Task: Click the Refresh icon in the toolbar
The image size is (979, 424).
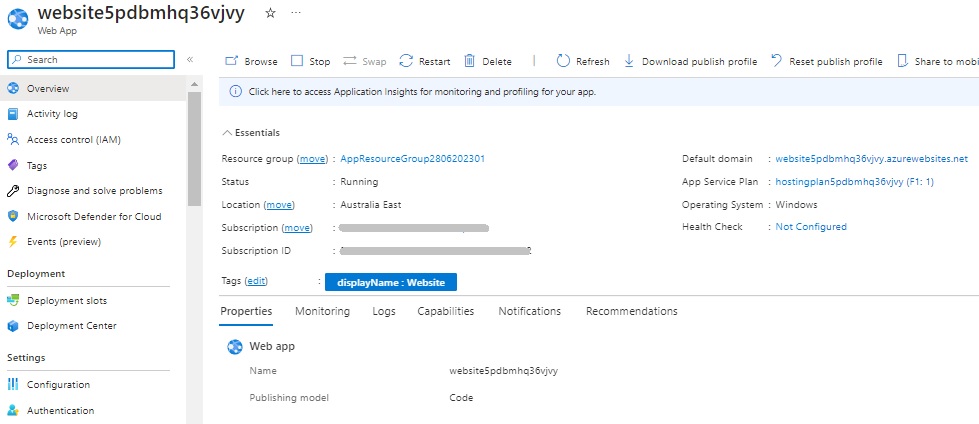Action: 563,61
